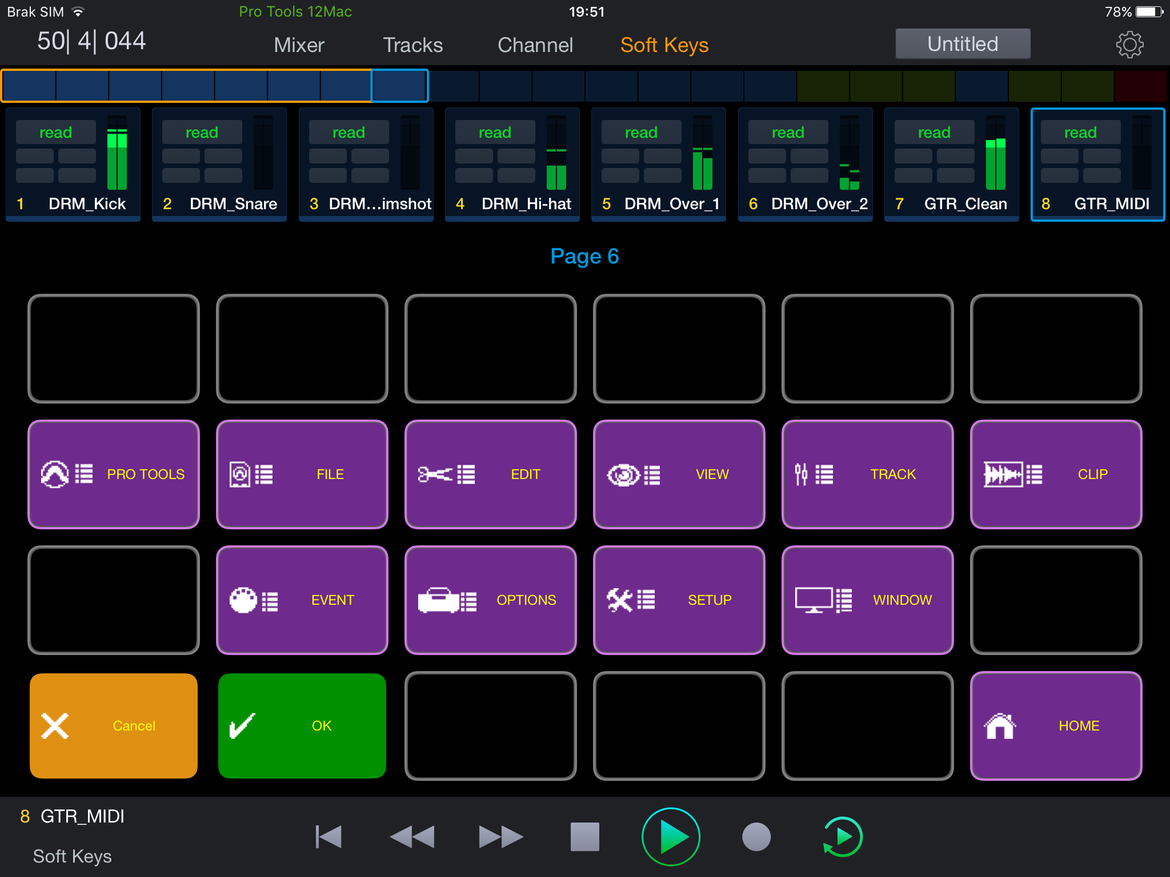Select track 2 DRM_Snare name
Image resolution: width=1170 pixels, height=877 pixels.
tap(234, 204)
